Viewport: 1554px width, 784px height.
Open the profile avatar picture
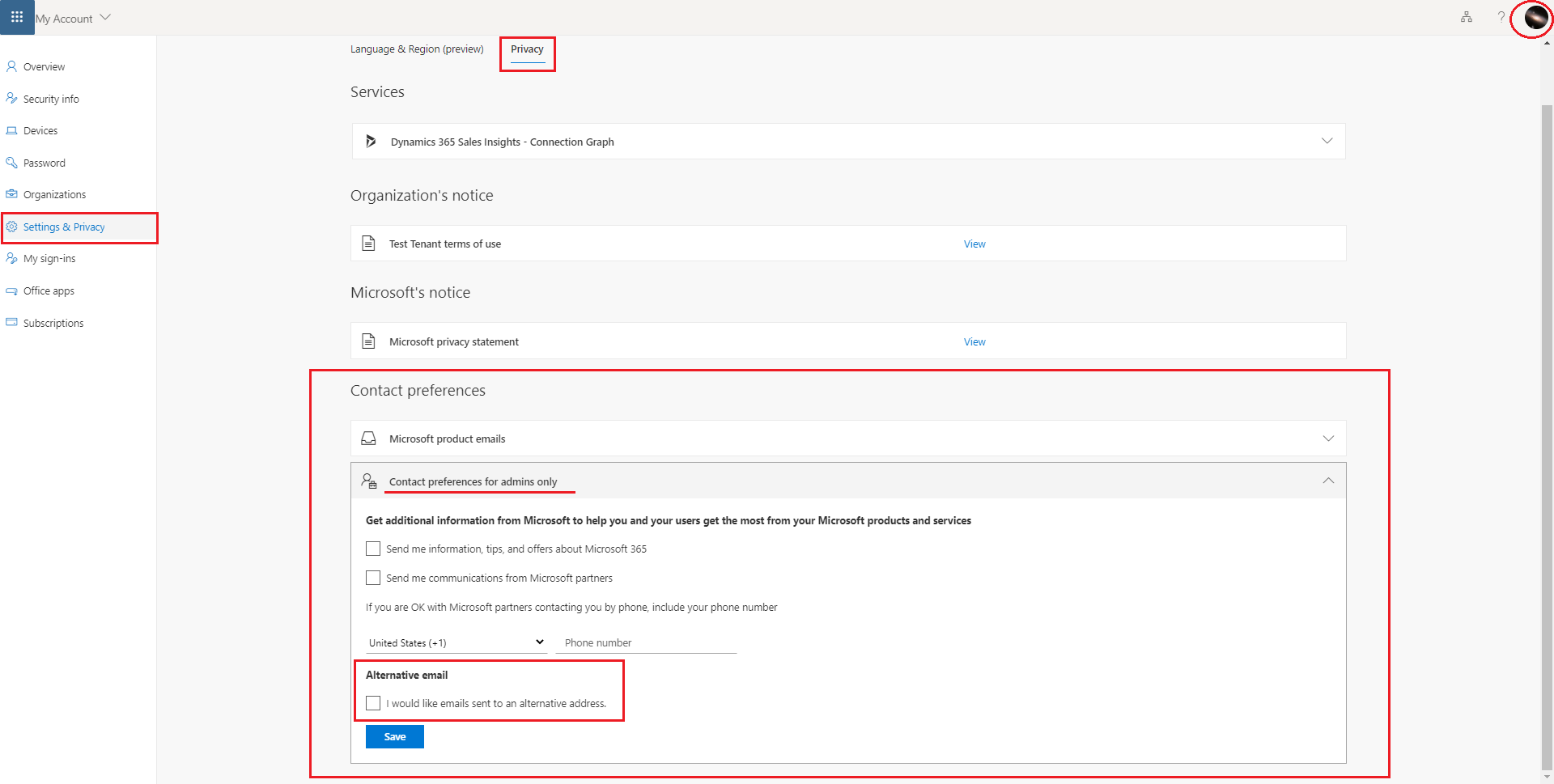(1535, 17)
